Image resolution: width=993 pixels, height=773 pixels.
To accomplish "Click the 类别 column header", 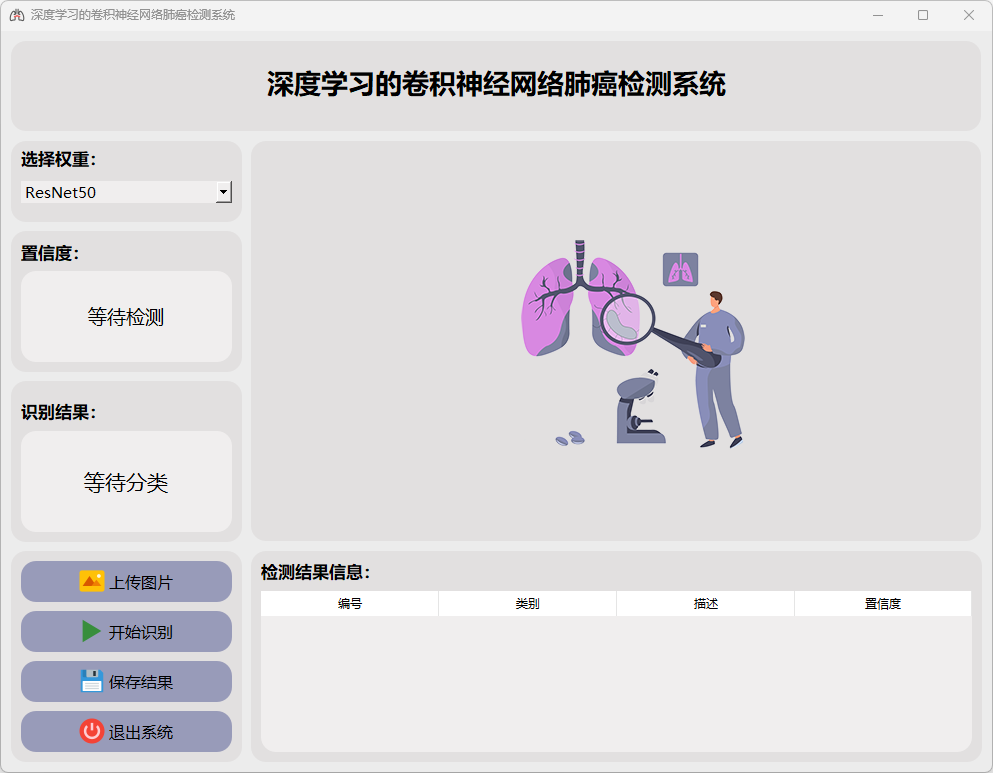I will click(527, 604).
